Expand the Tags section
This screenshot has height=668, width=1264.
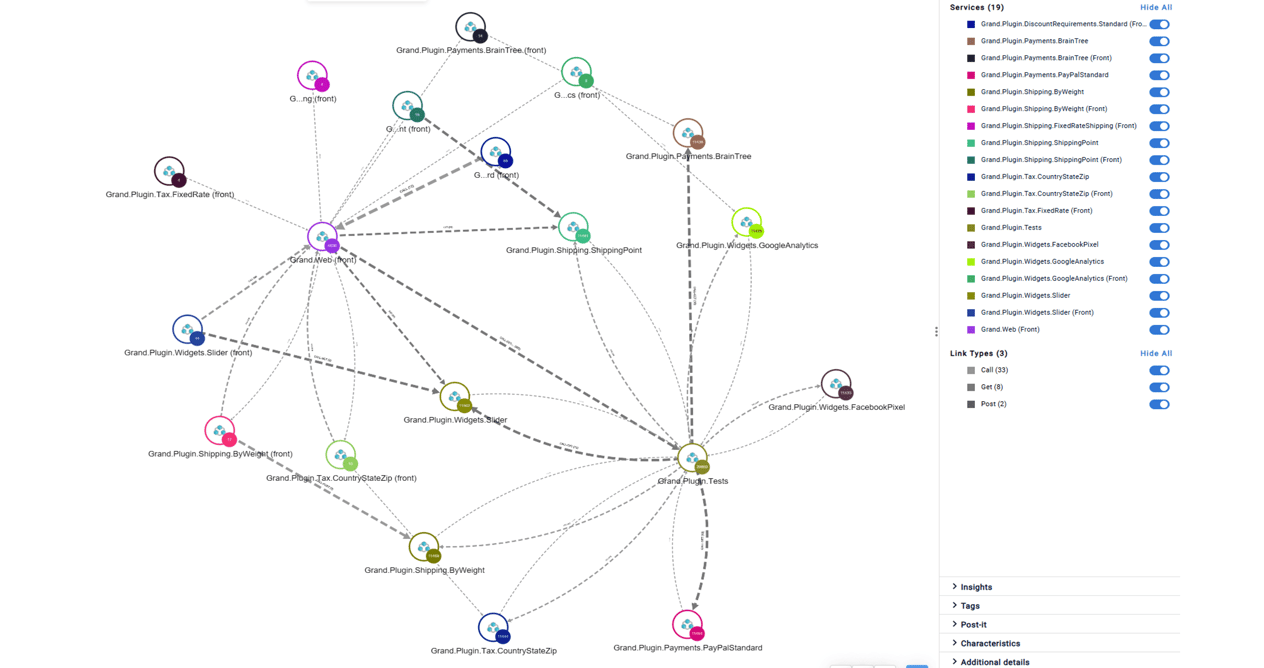970,606
